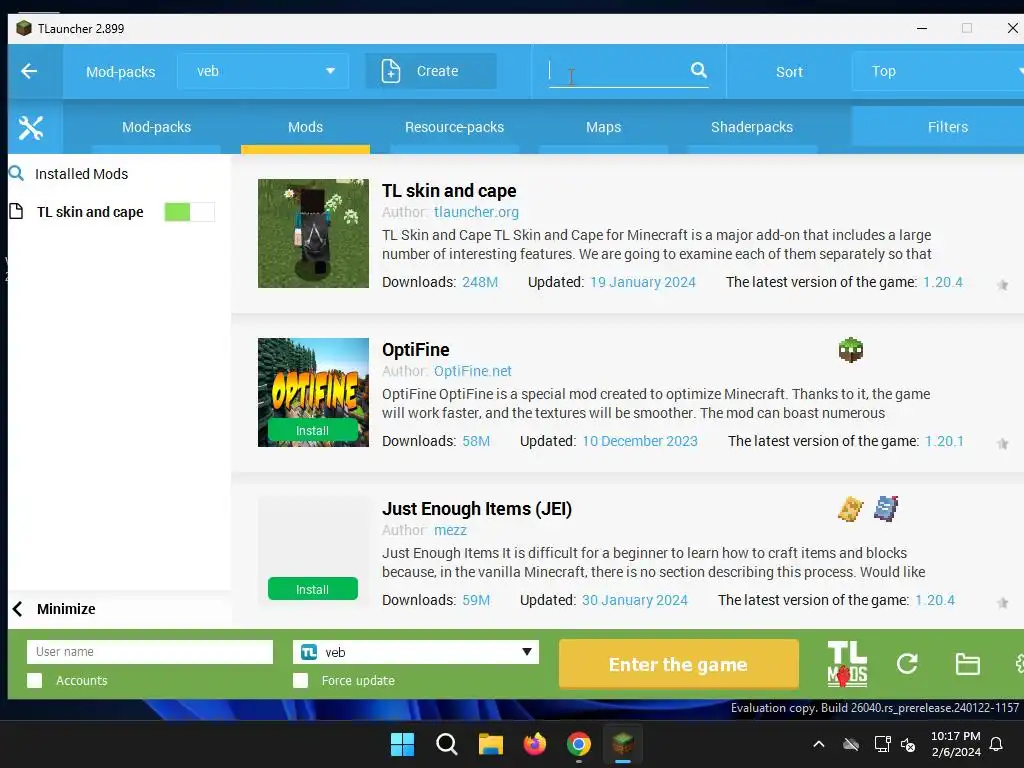Open taskbar Search icon

447,744
